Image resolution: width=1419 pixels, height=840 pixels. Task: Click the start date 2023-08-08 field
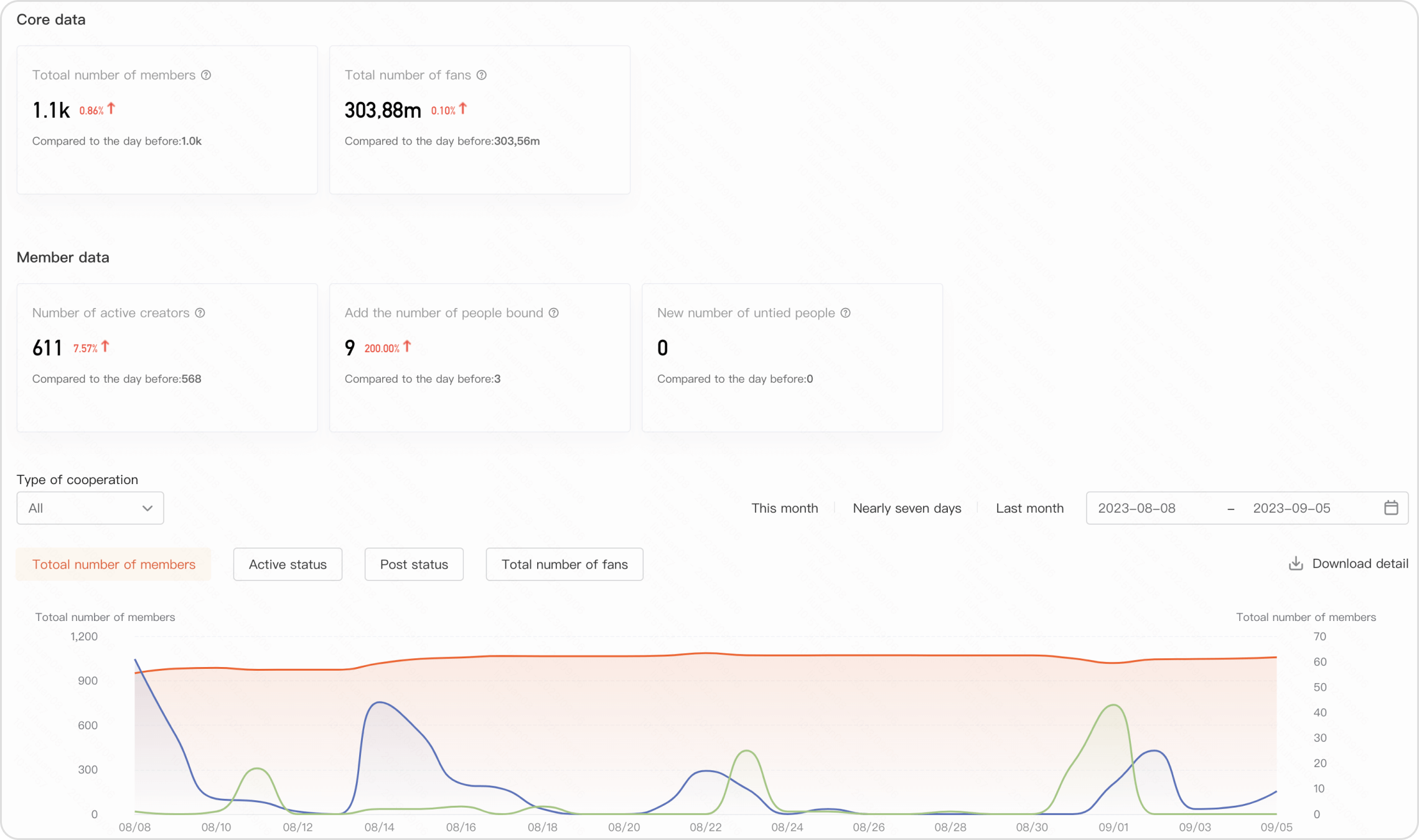coord(1136,508)
